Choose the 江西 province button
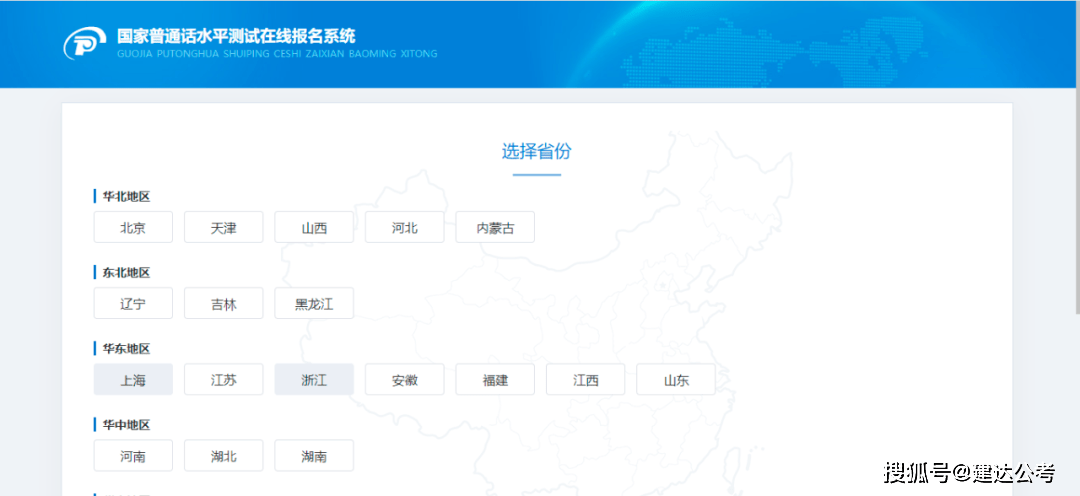 click(585, 379)
